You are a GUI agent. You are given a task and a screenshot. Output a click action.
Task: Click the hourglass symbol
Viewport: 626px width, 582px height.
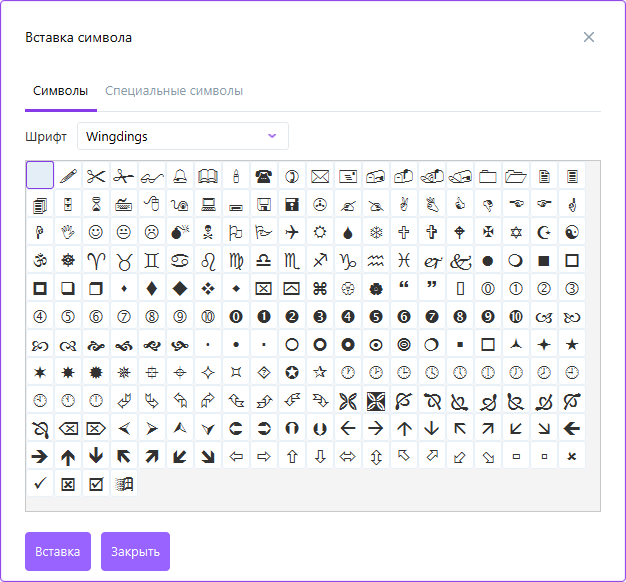click(96, 204)
